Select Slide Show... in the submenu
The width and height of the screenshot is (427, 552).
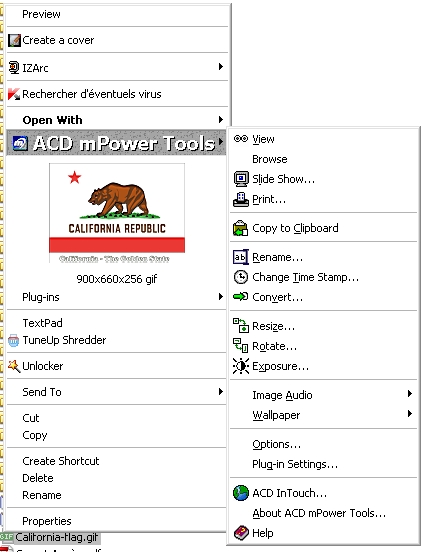[x=323, y=179]
